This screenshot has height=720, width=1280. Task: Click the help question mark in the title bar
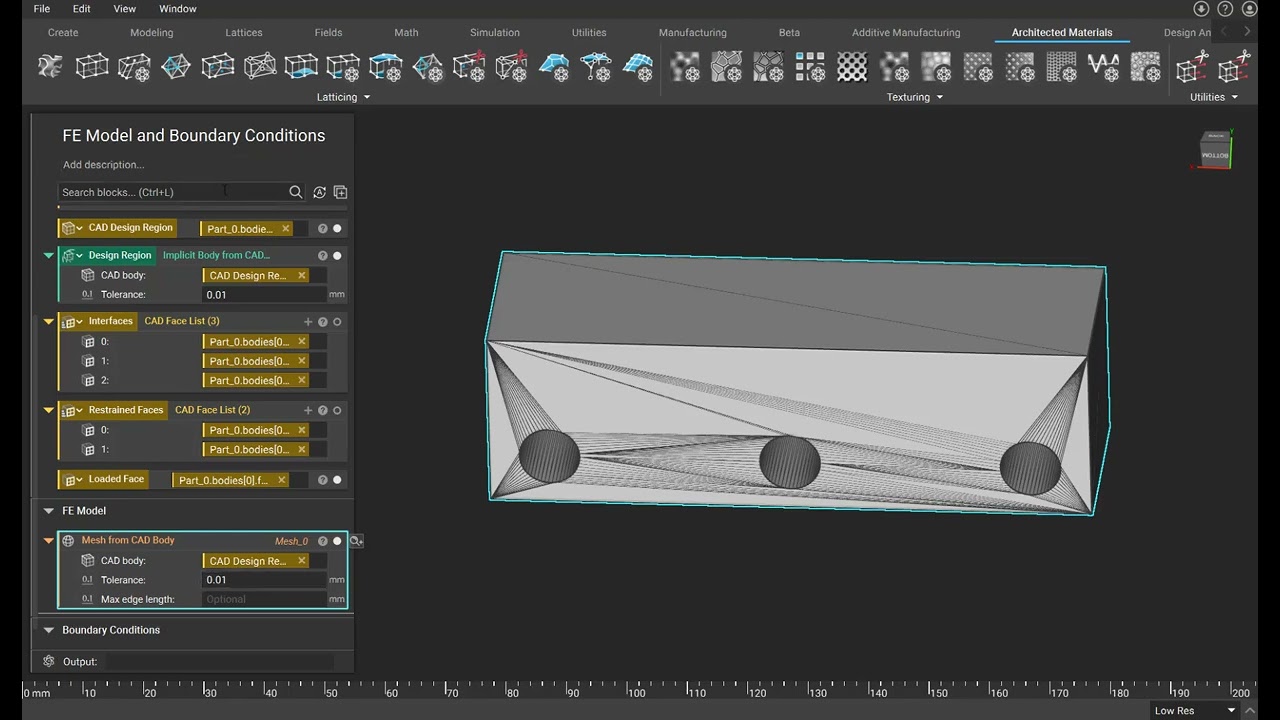coord(1225,9)
